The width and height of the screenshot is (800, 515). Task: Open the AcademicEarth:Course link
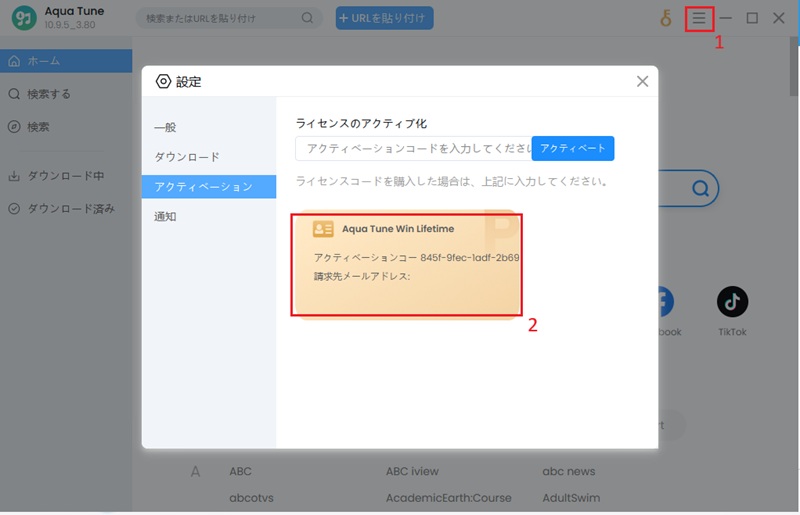pyautogui.click(x=448, y=498)
